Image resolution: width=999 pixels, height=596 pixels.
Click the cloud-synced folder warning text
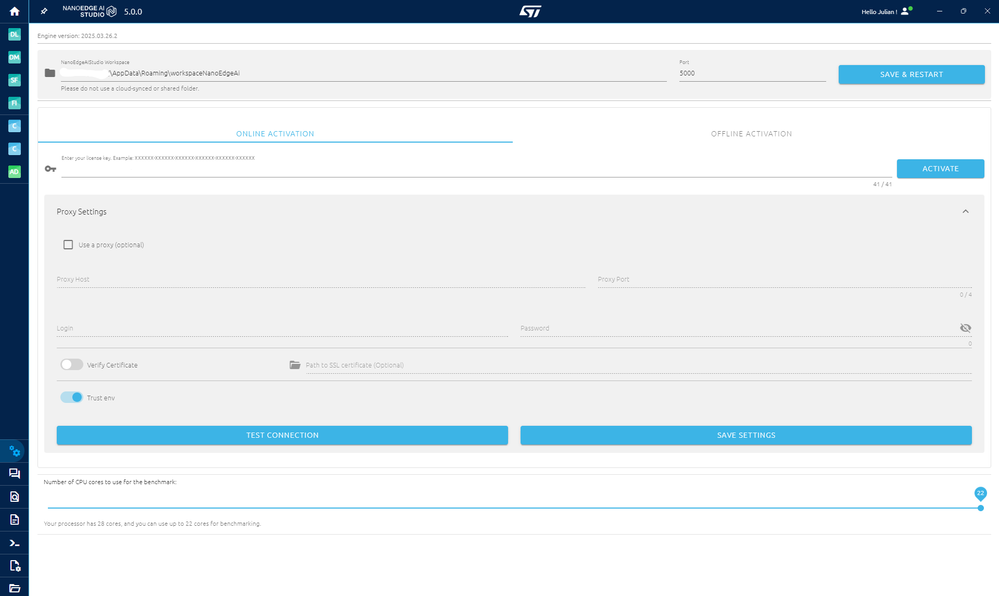[x=130, y=89]
